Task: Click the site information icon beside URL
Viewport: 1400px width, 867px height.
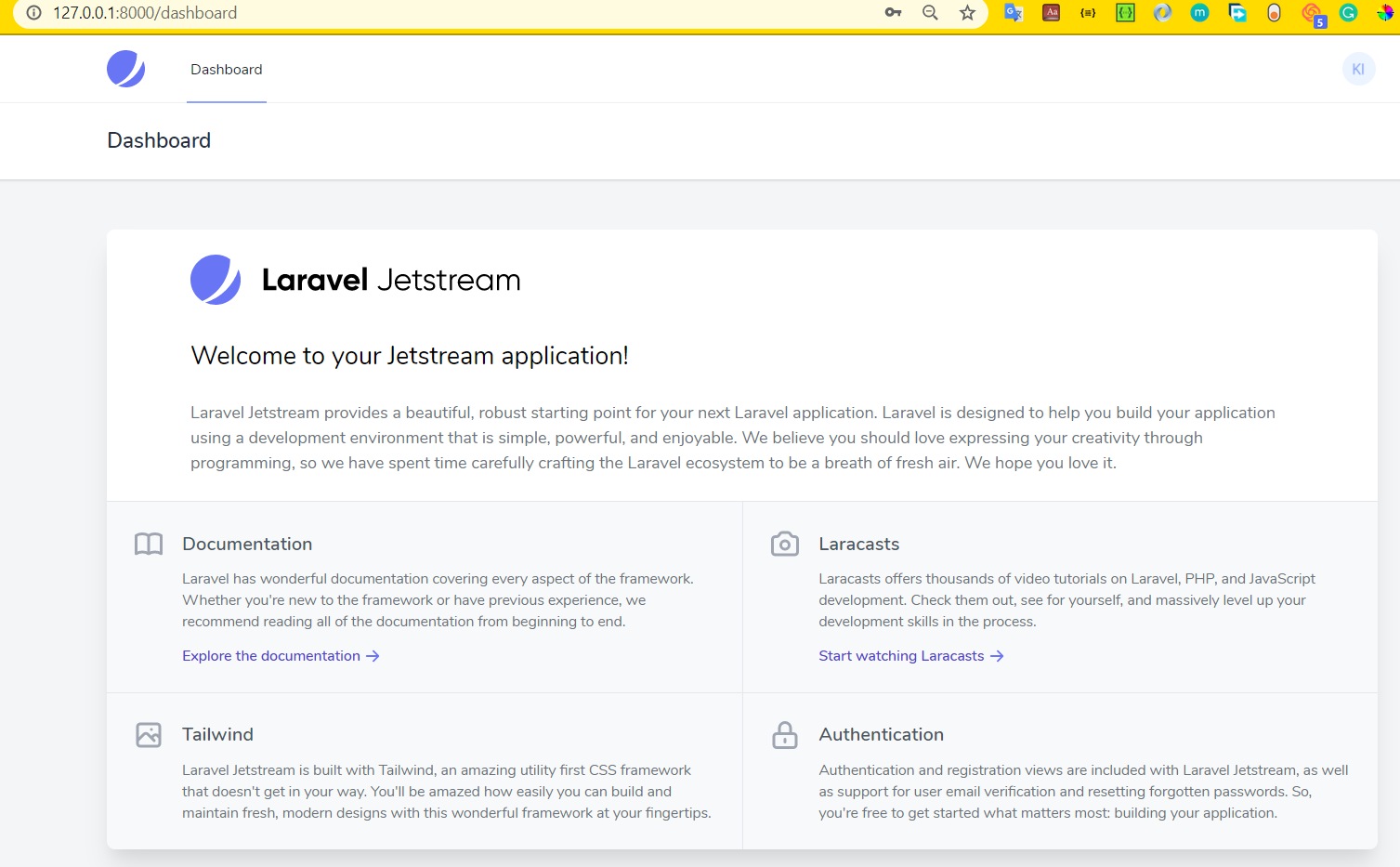Action: tap(33, 13)
